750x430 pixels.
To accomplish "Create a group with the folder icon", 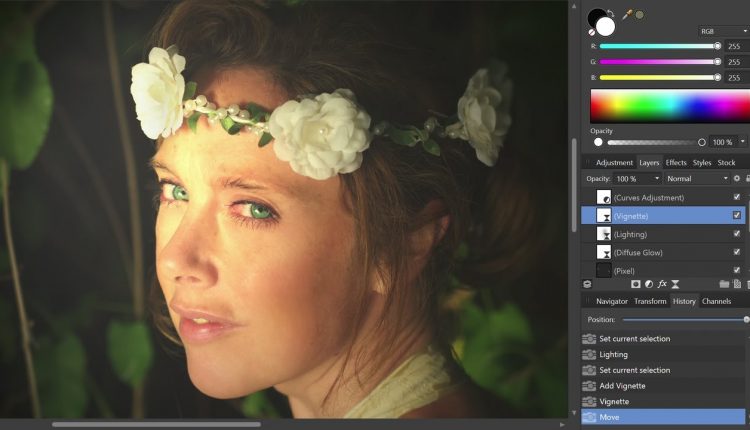I will point(724,284).
